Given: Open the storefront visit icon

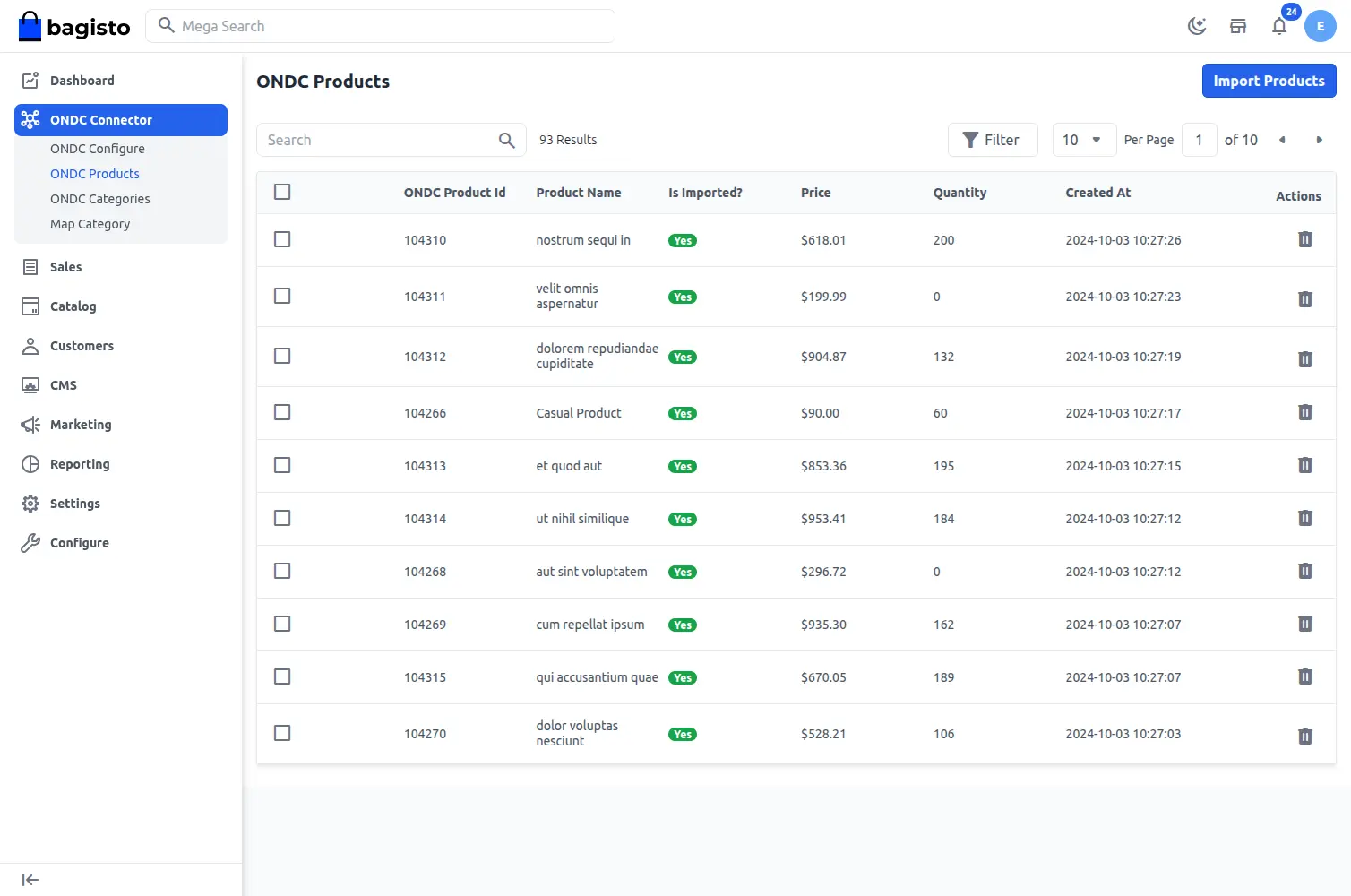Looking at the screenshot, I should pos(1238,26).
